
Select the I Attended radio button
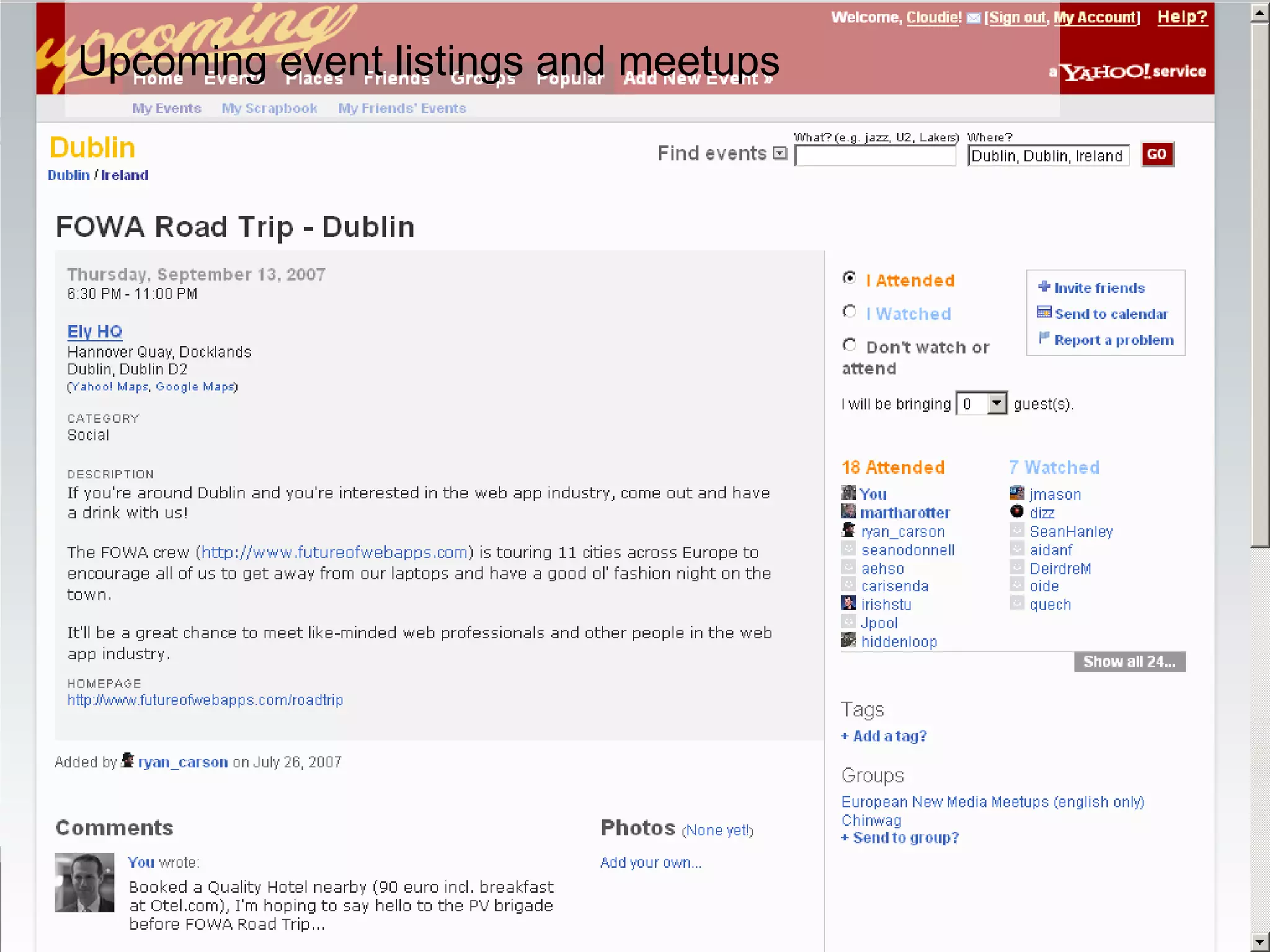click(850, 278)
